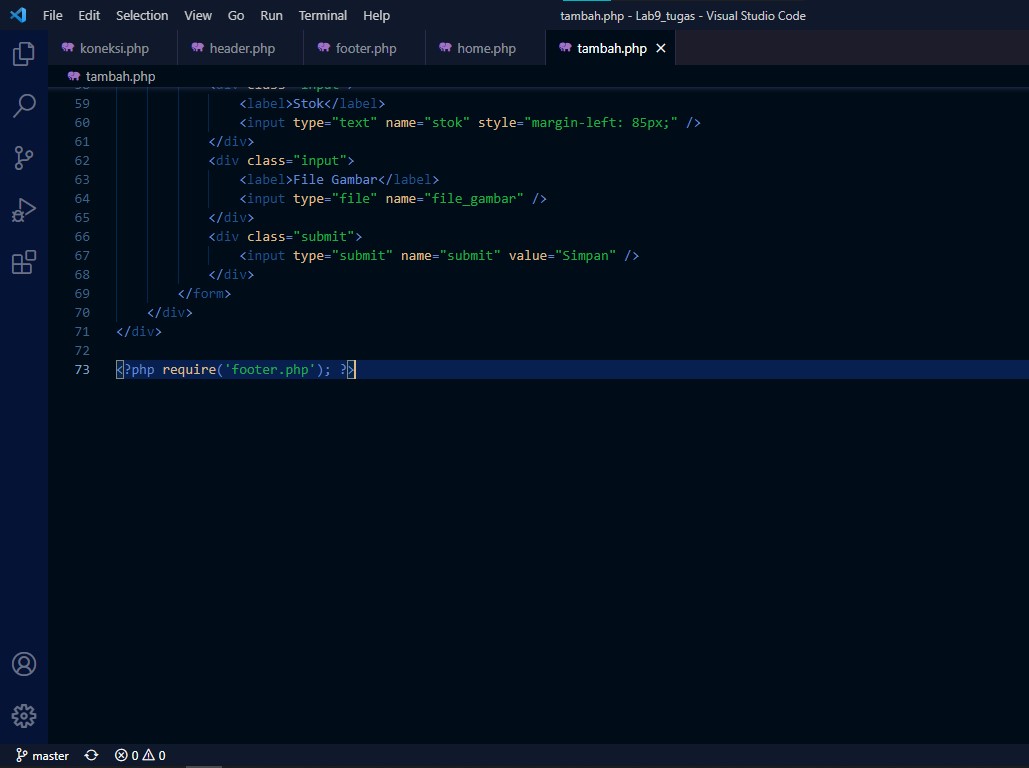1029x768 pixels.
Task: Open the Search view in activity bar
Action: point(24,106)
